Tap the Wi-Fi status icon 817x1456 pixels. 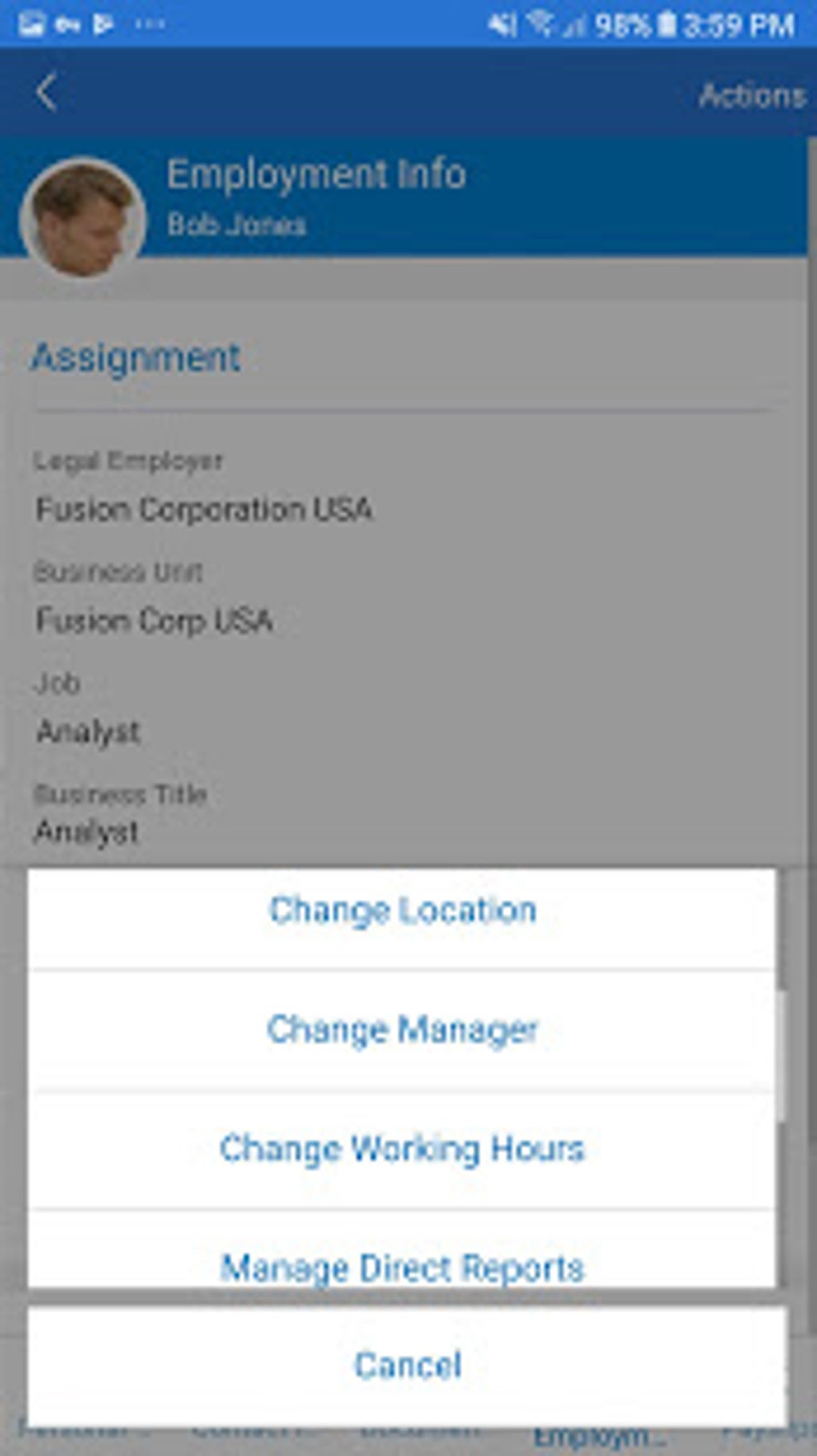[541, 25]
